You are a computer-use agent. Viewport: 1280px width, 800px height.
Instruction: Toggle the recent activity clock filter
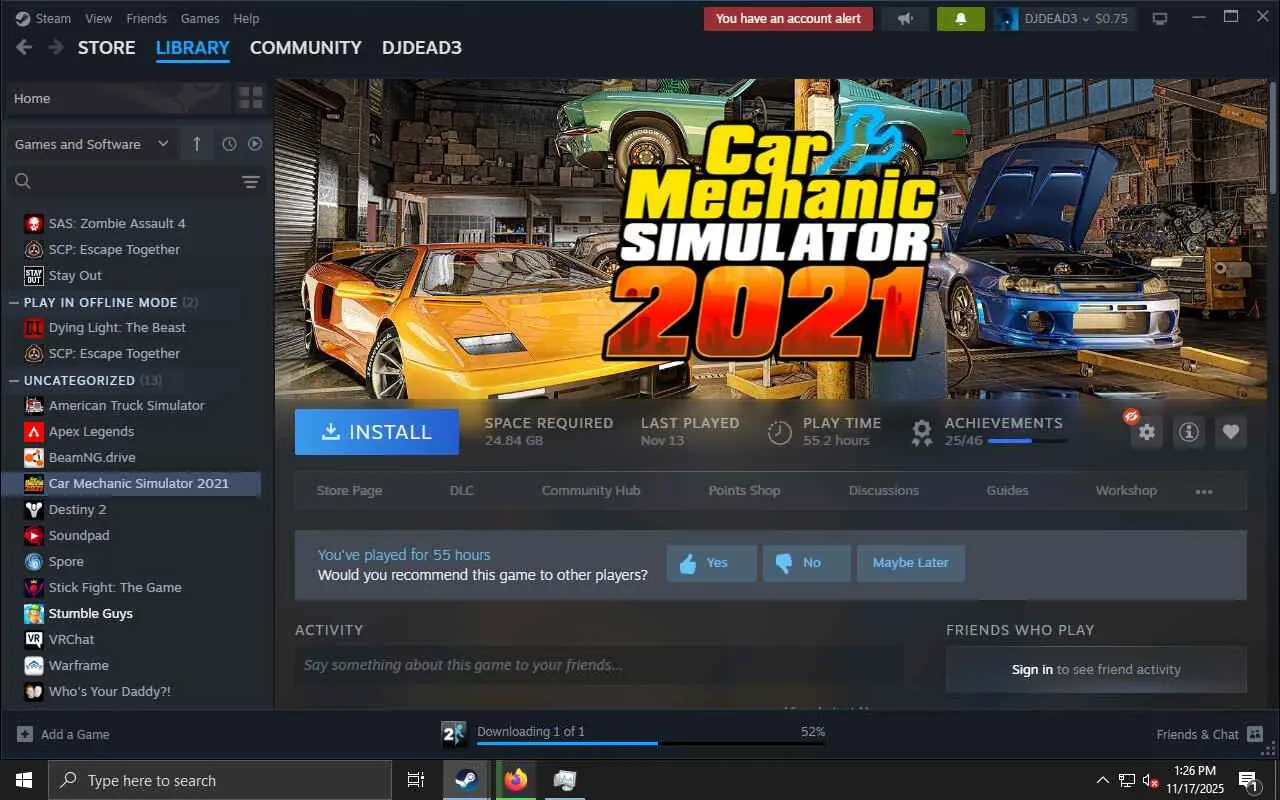pyautogui.click(x=229, y=144)
